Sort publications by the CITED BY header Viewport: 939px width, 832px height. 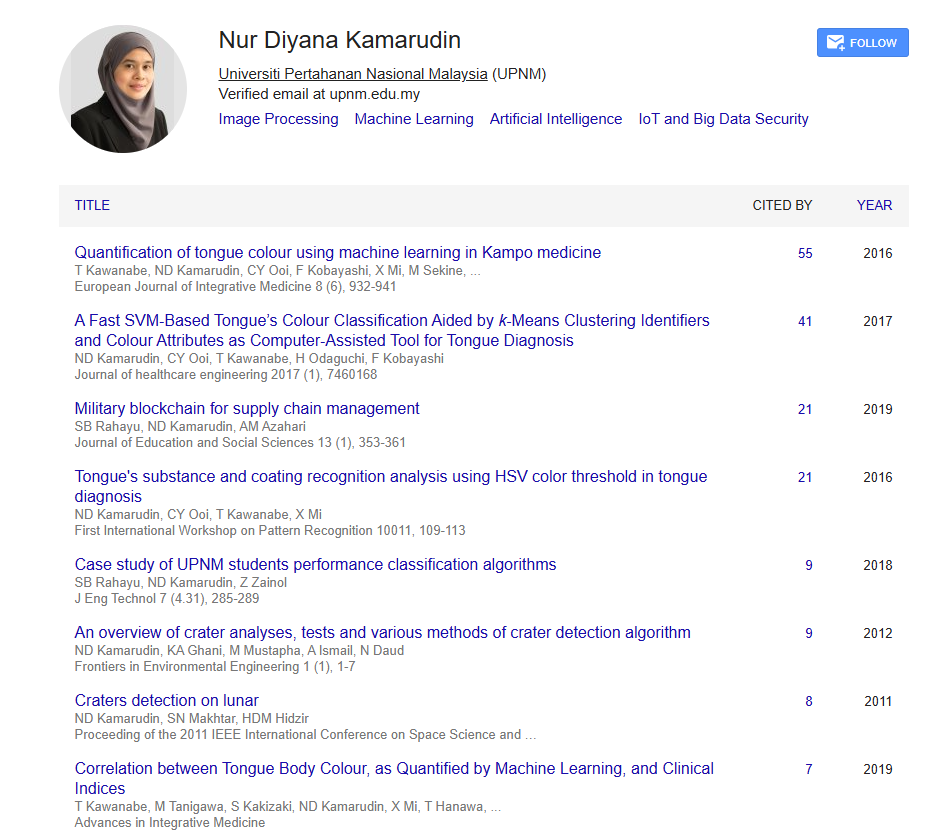point(782,205)
